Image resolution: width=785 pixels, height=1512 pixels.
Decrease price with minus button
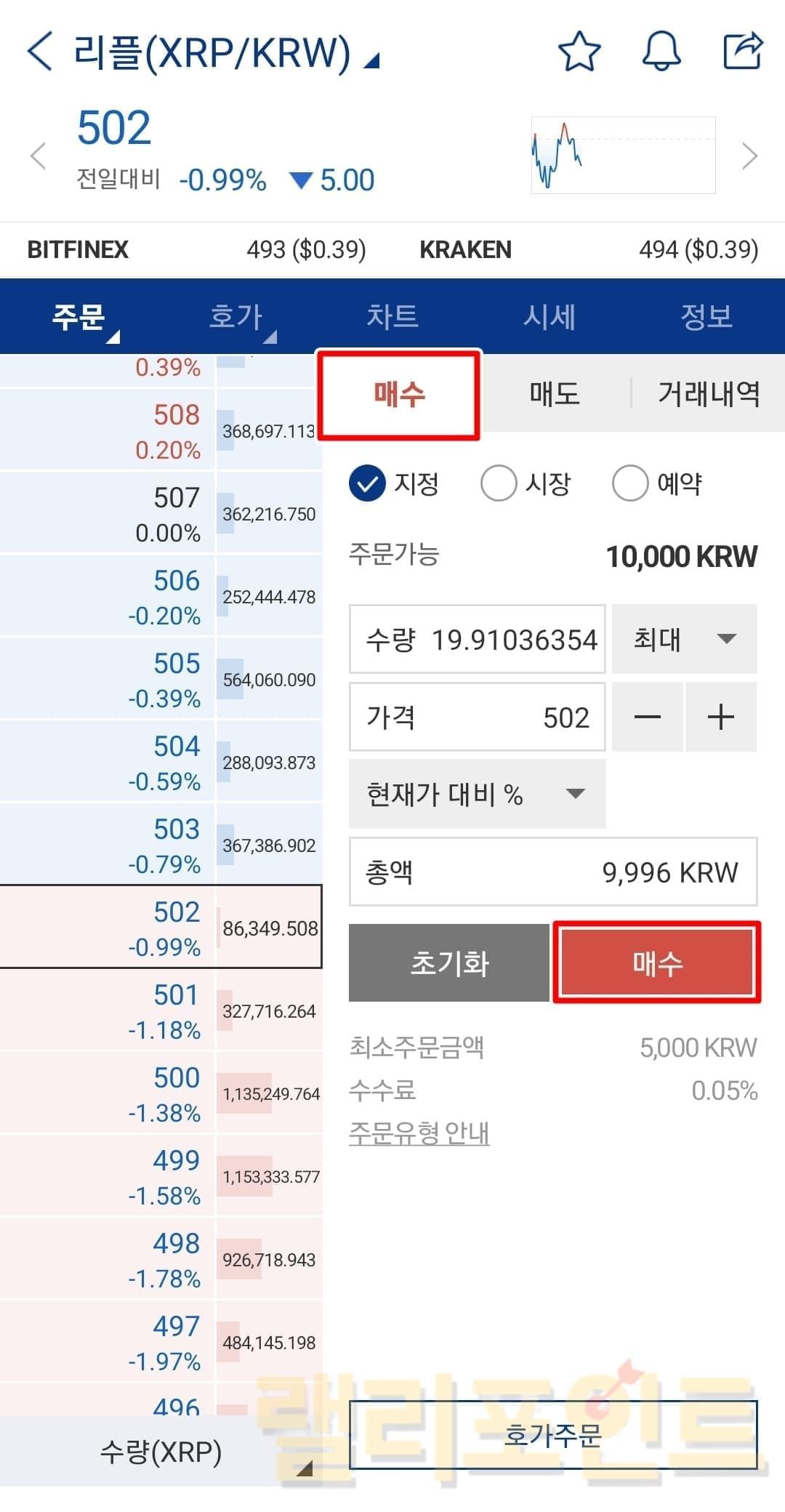click(x=647, y=717)
